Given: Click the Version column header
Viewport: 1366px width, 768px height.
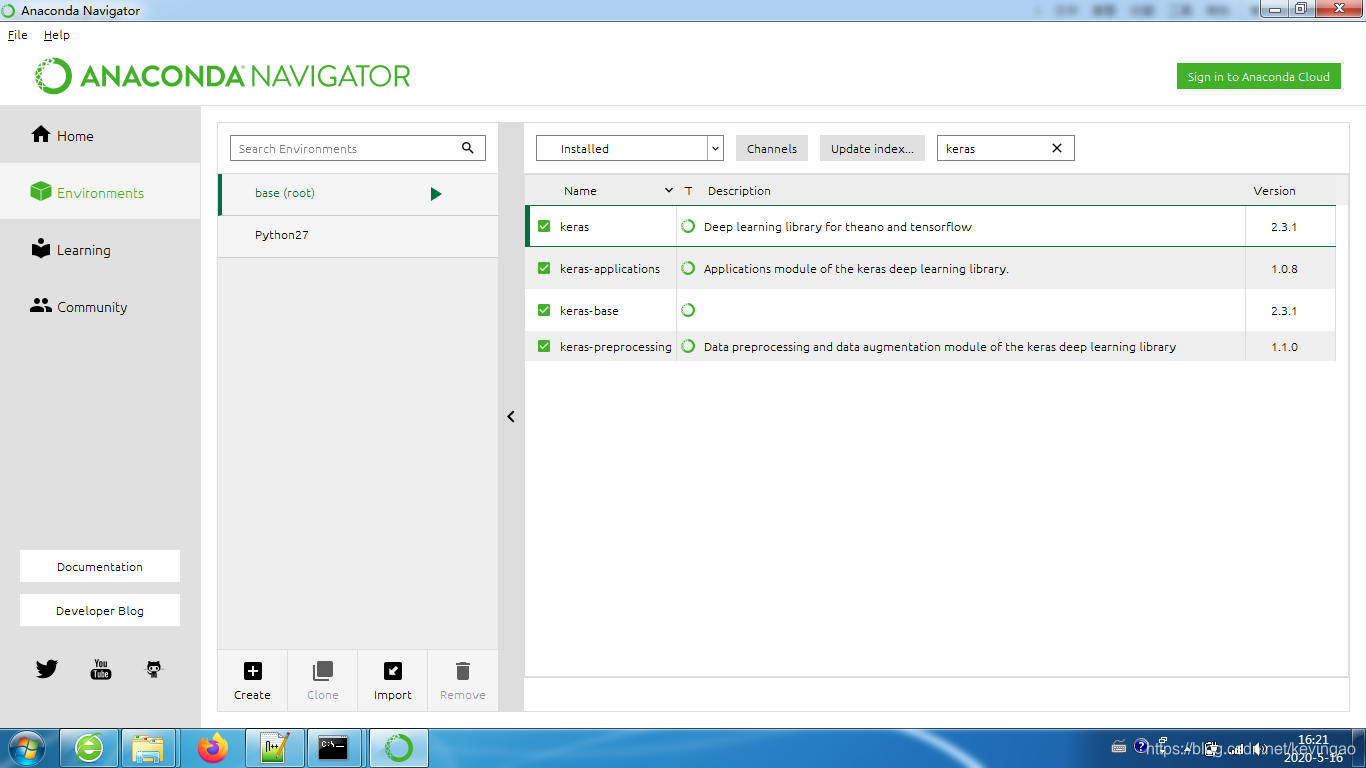Looking at the screenshot, I should click(1274, 190).
